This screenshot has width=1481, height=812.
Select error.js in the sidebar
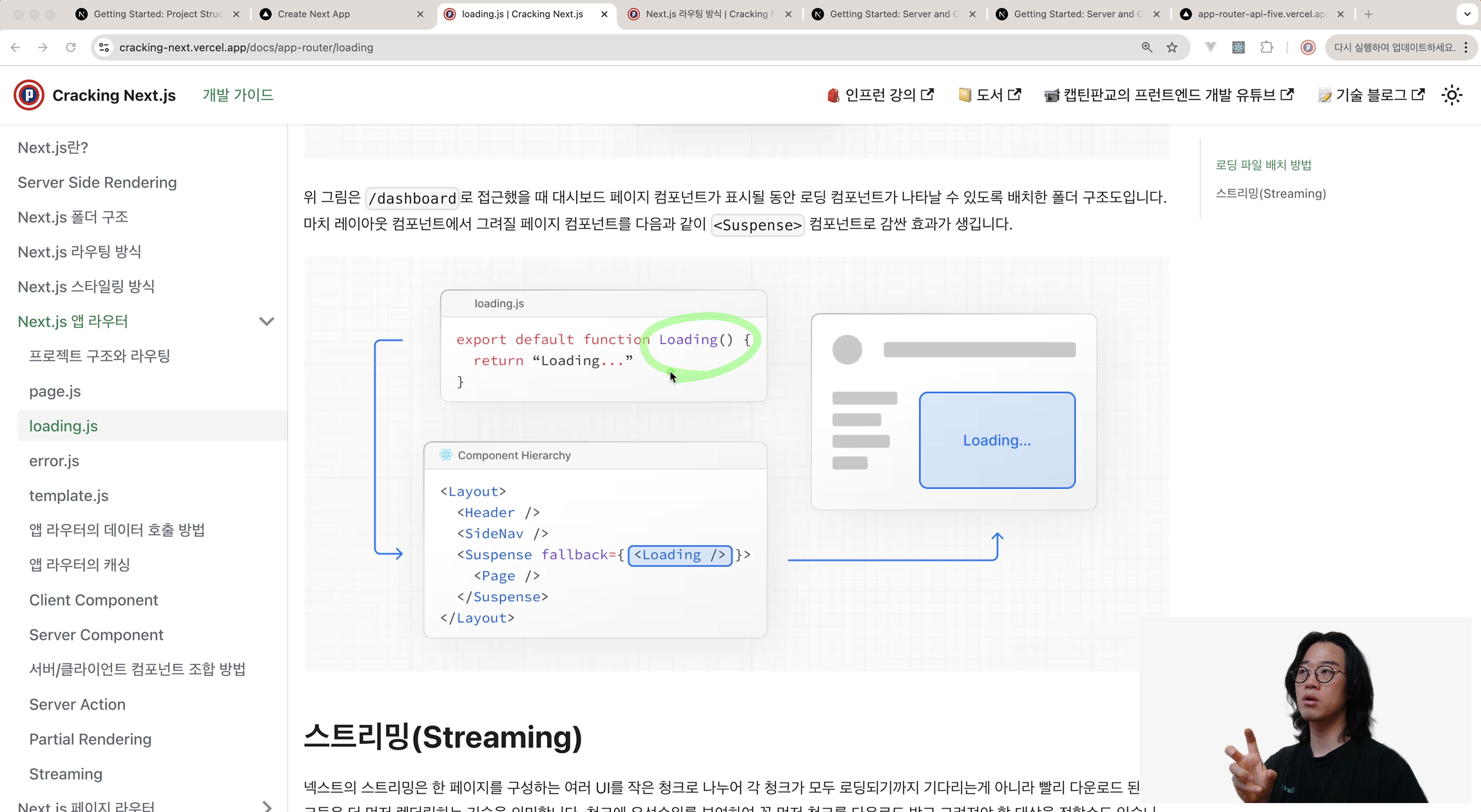point(54,461)
